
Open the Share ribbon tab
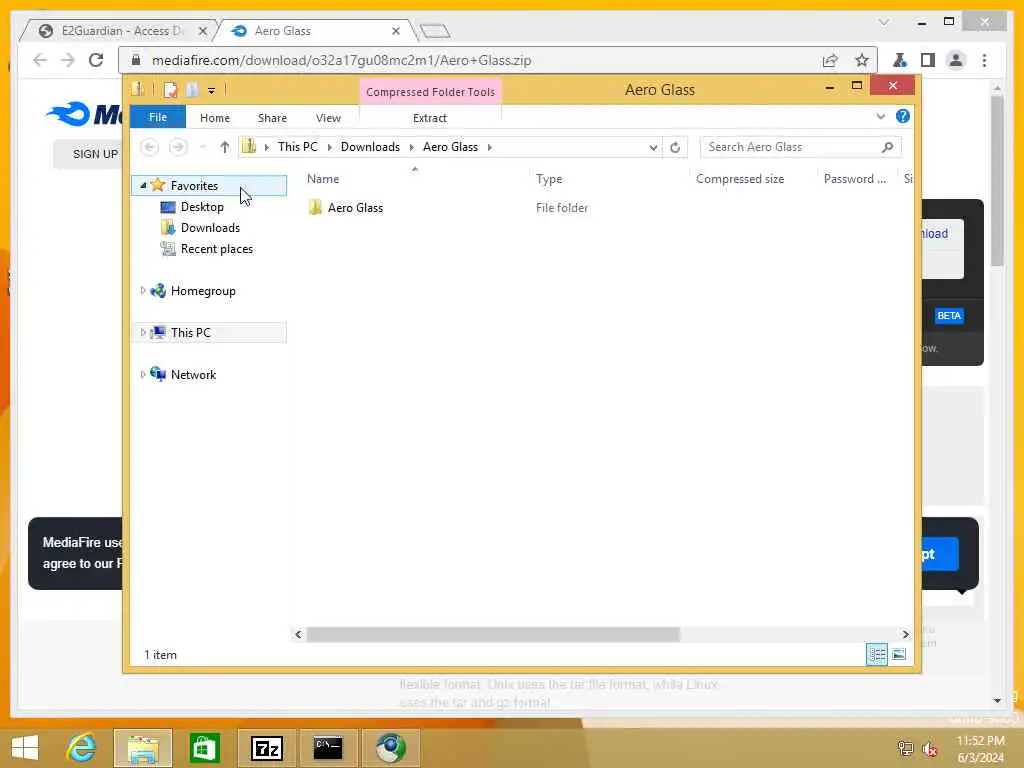point(272,118)
